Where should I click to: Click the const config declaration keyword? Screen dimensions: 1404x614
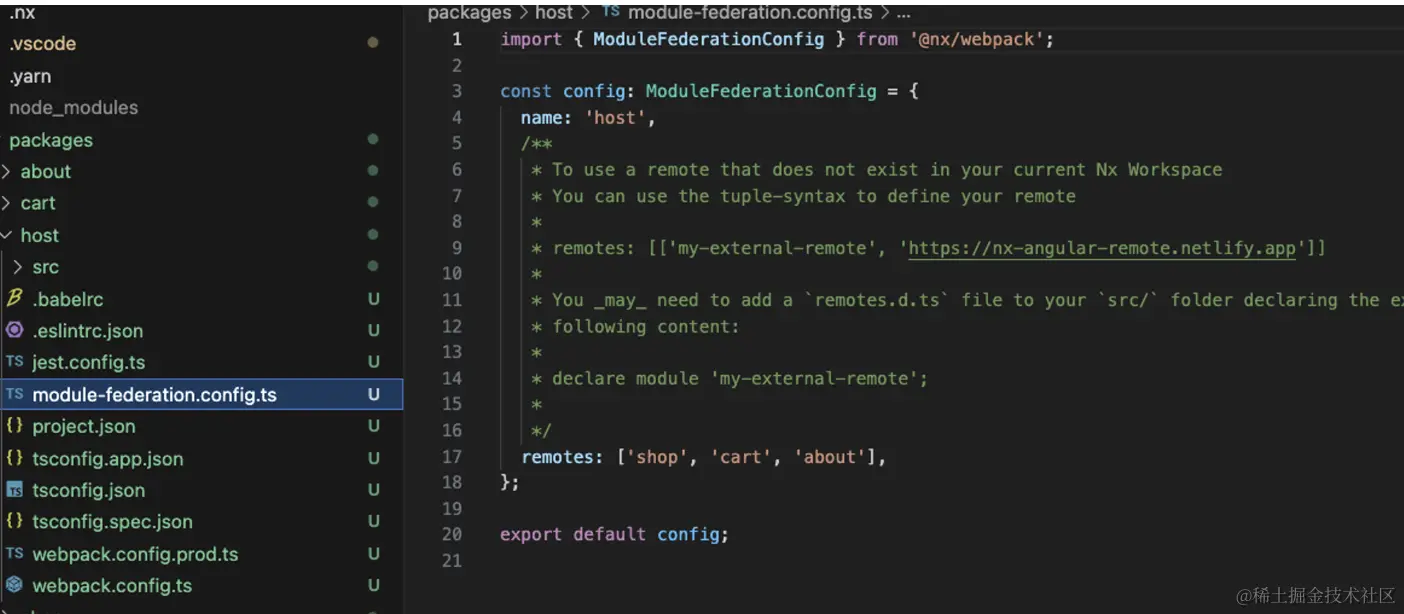click(x=526, y=91)
